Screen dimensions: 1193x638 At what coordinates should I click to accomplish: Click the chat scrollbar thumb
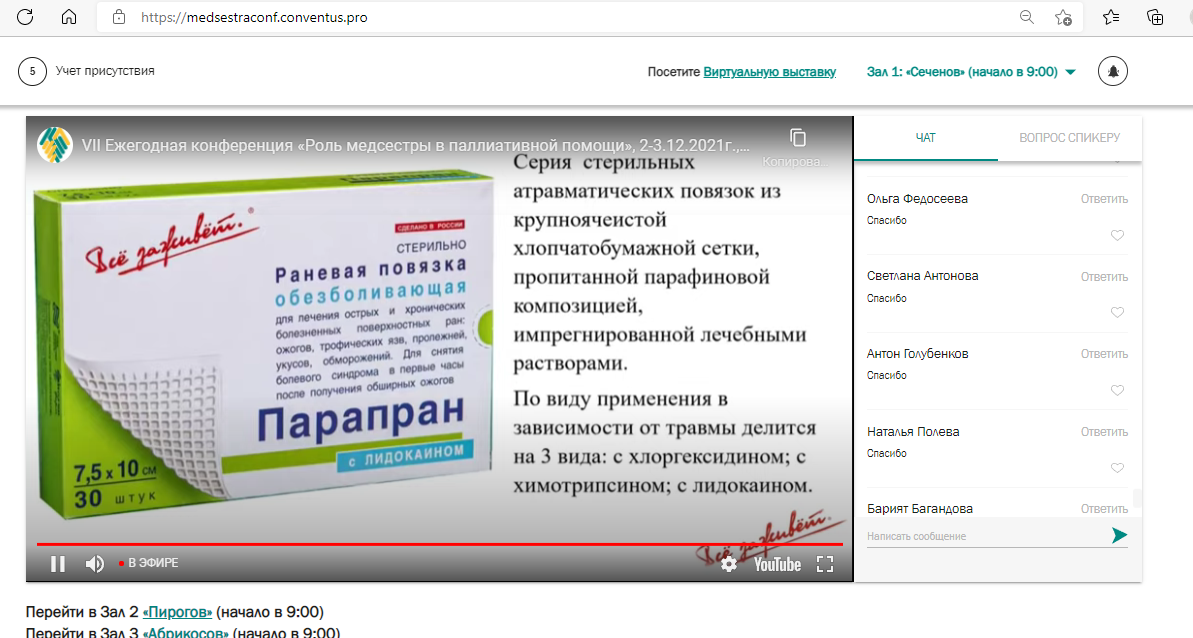point(1137,499)
